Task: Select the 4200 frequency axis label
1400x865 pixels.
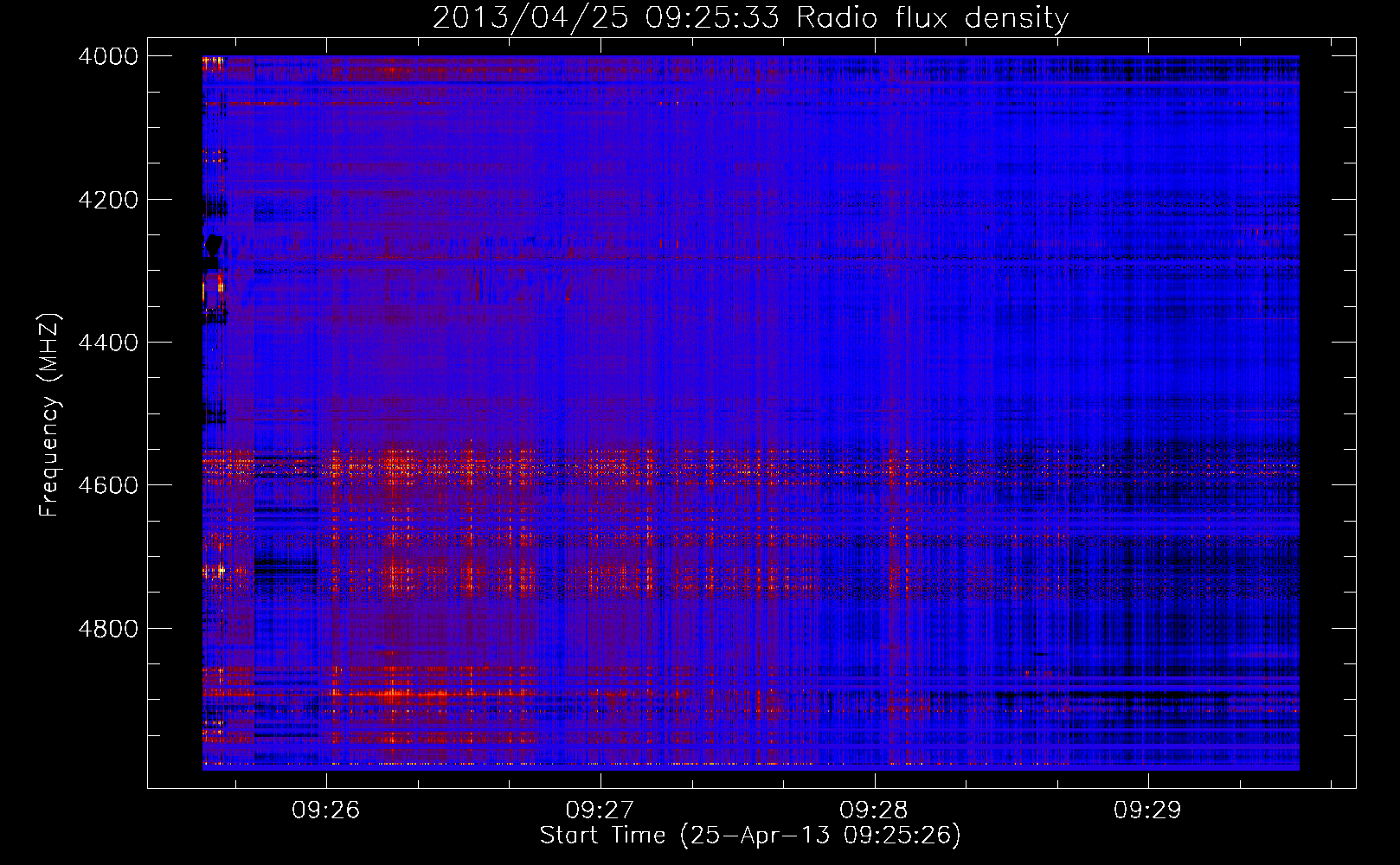Action: (x=108, y=200)
